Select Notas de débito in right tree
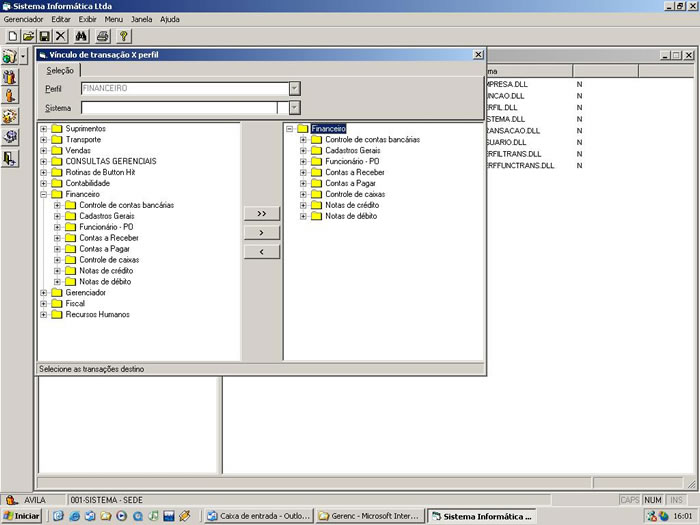 (x=344, y=216)
